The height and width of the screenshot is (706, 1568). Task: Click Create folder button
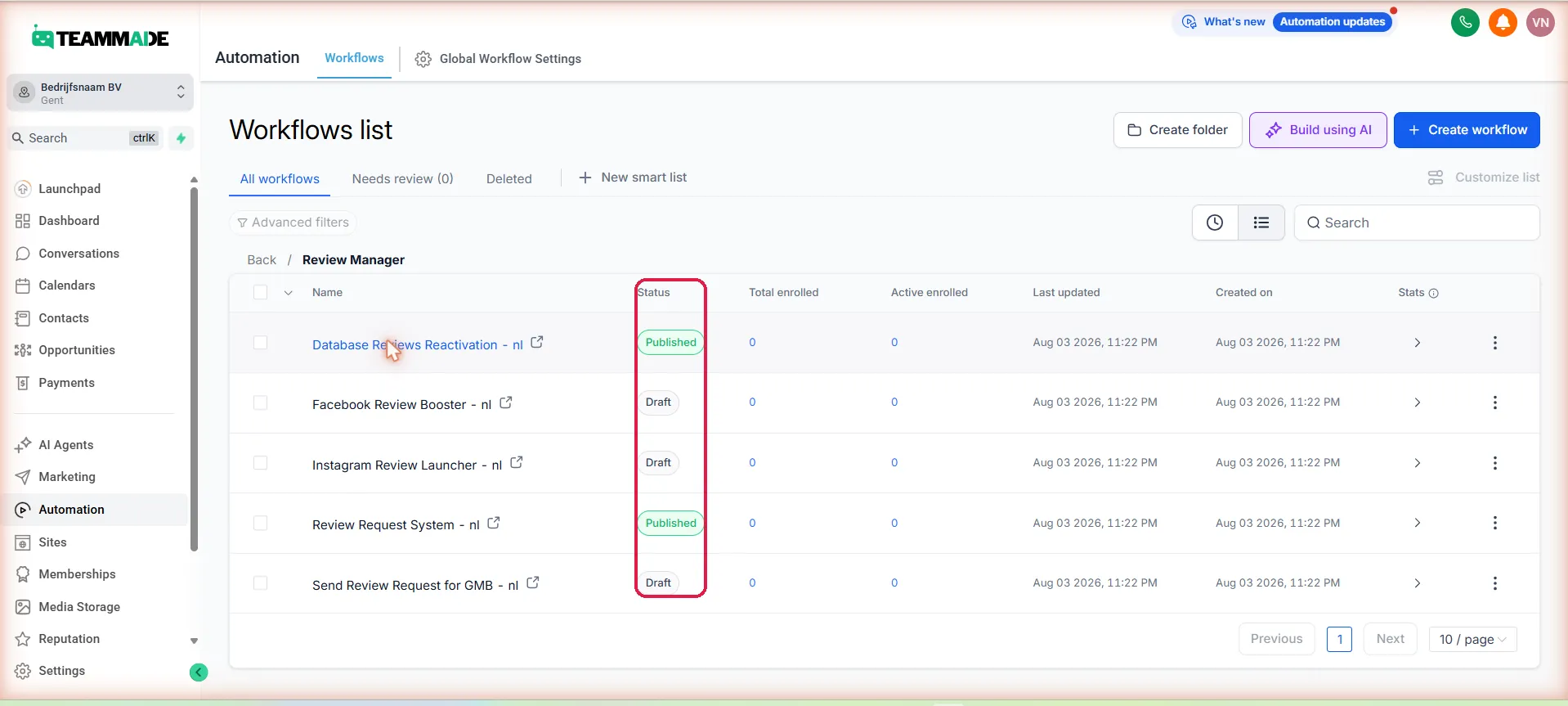point(1177,130)
